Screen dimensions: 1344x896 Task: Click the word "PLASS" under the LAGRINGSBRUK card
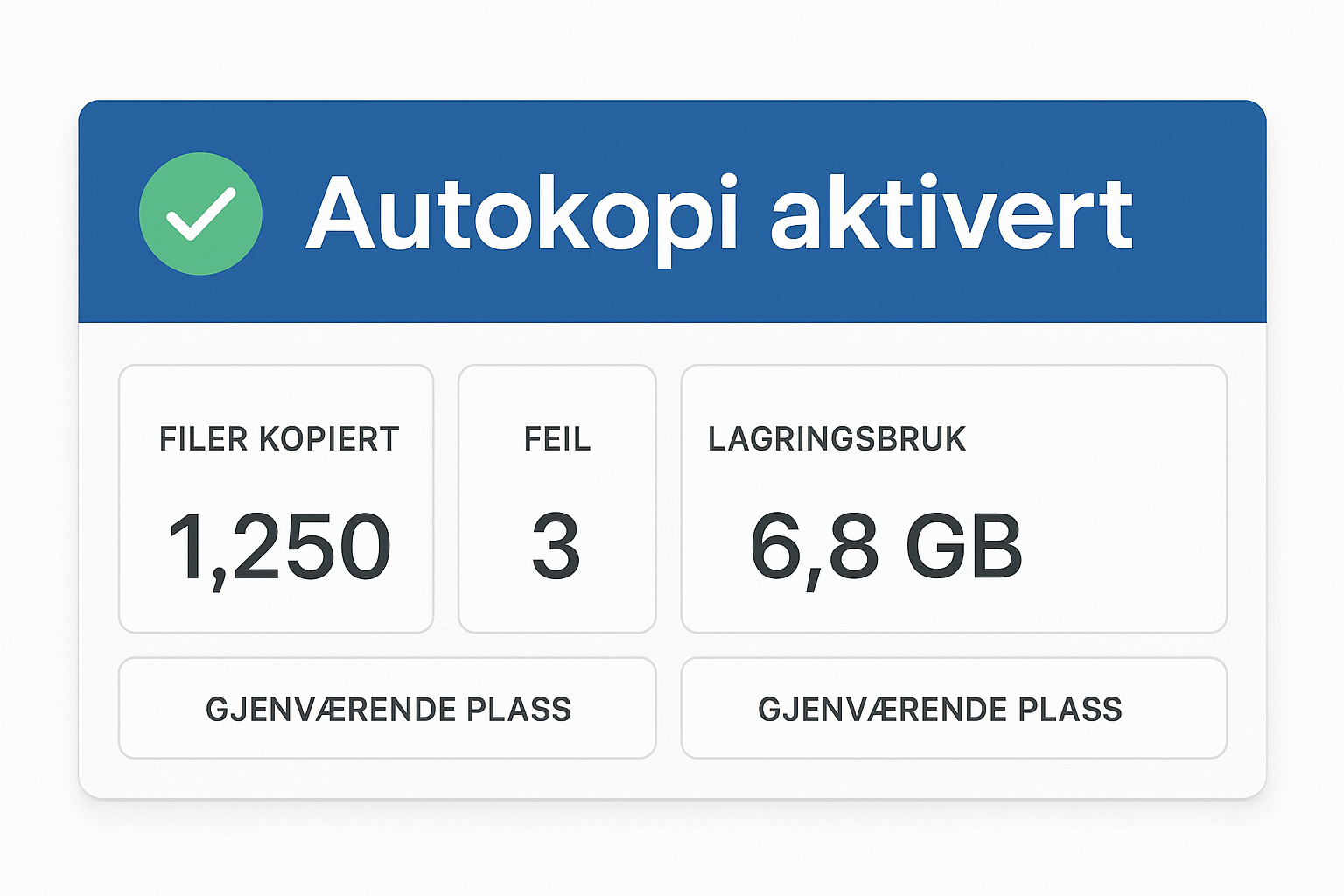coord(1070,709)
